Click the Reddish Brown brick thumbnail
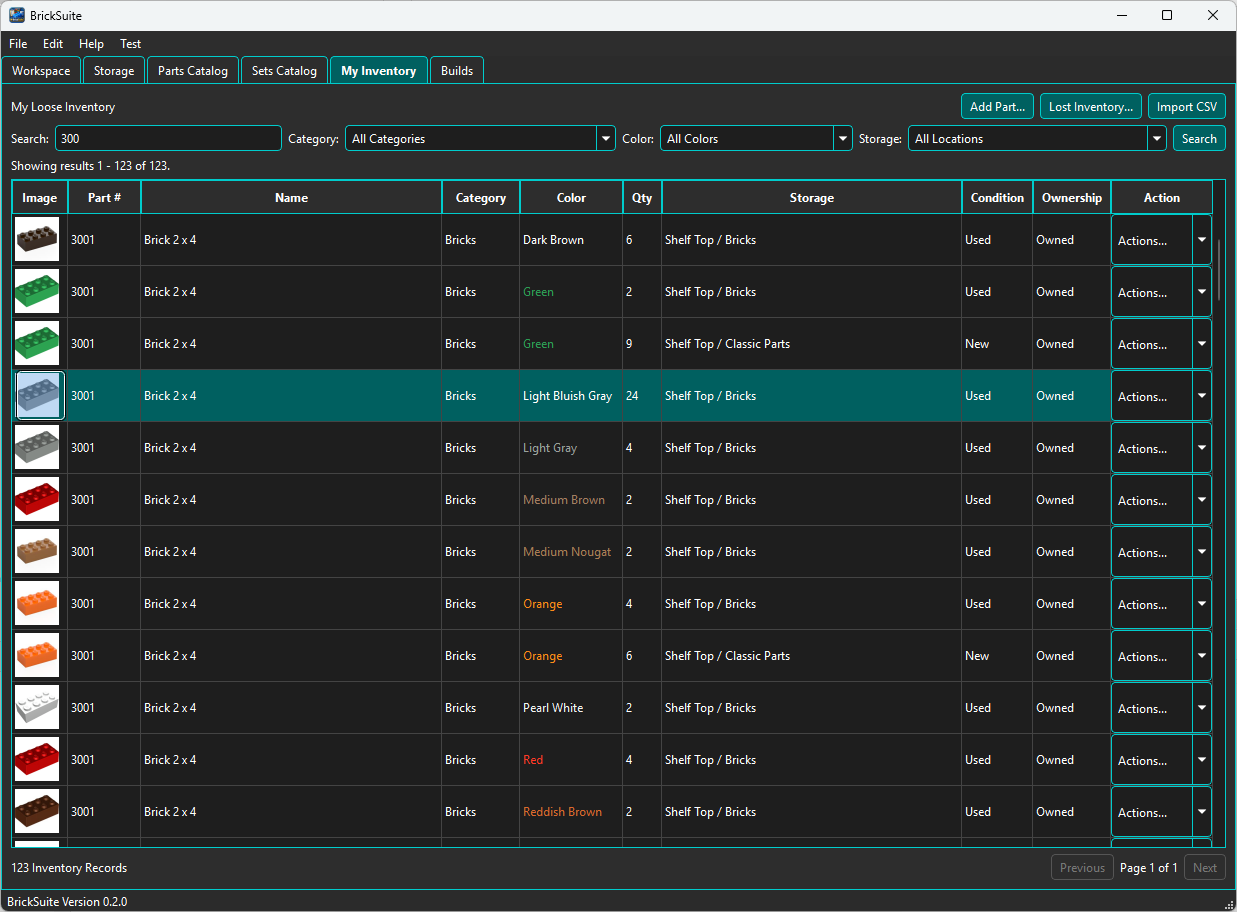The height and width of the screenshot is (912, 1237). point(37,812)
